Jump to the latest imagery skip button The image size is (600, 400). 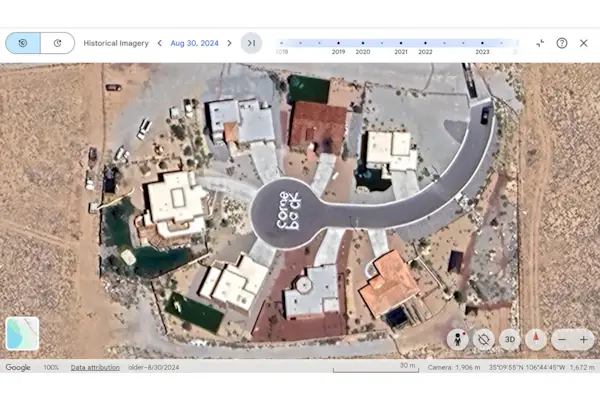pyautogui.click(x=251, y=43)
